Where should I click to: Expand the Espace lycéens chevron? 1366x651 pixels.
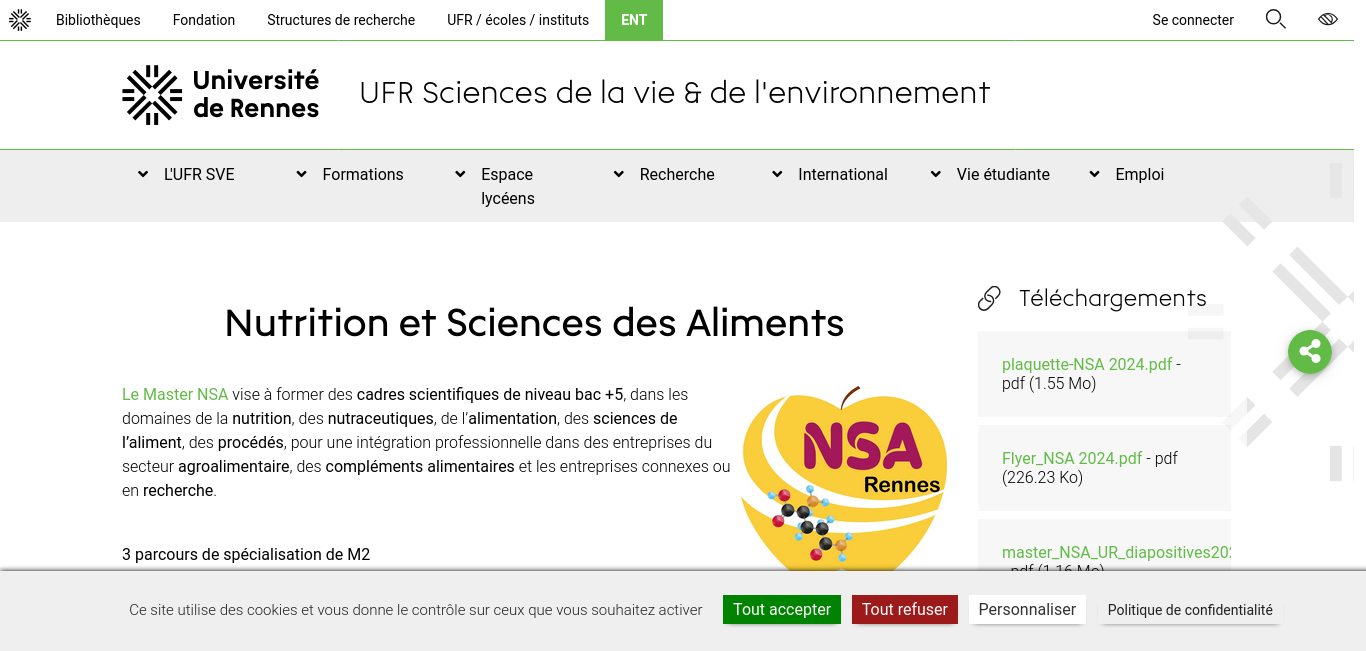coord(460,174)
